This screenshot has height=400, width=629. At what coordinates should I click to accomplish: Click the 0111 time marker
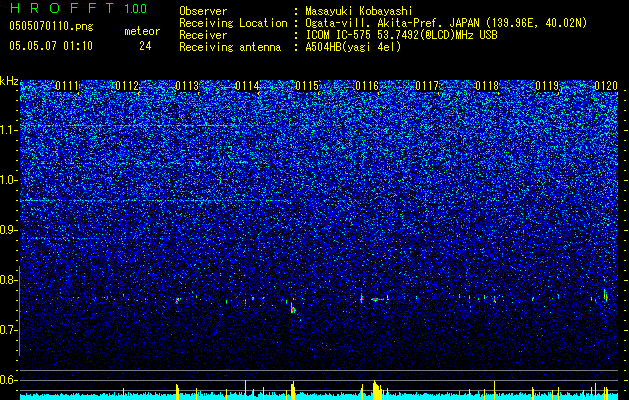(x=67, y=86)
